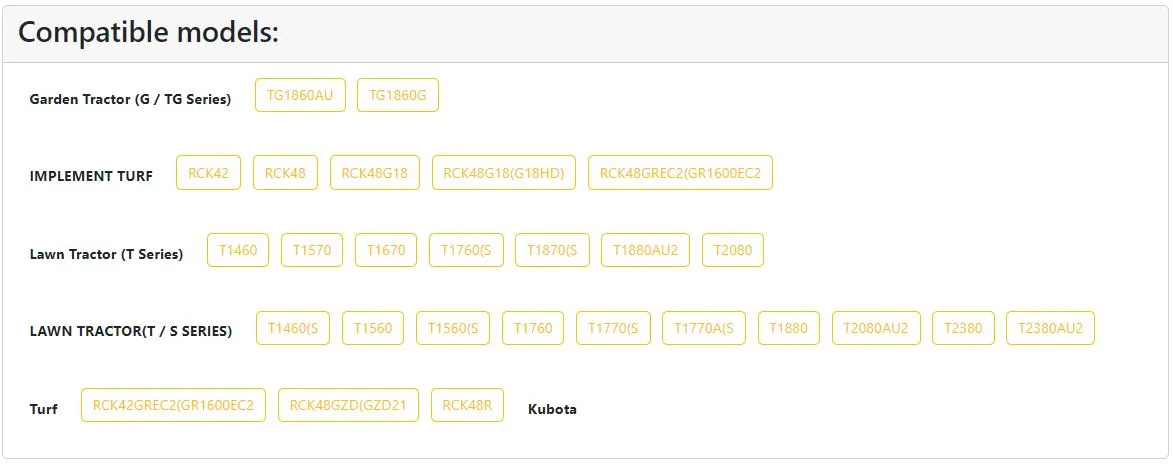Open the T2080 lawn tractor model
Viewport: 1173px width, 464px height.
pos(733,250)
